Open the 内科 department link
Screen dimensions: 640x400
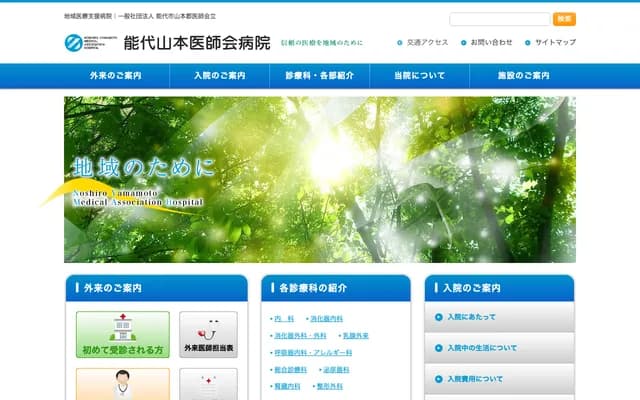click(x=284, y=318)
